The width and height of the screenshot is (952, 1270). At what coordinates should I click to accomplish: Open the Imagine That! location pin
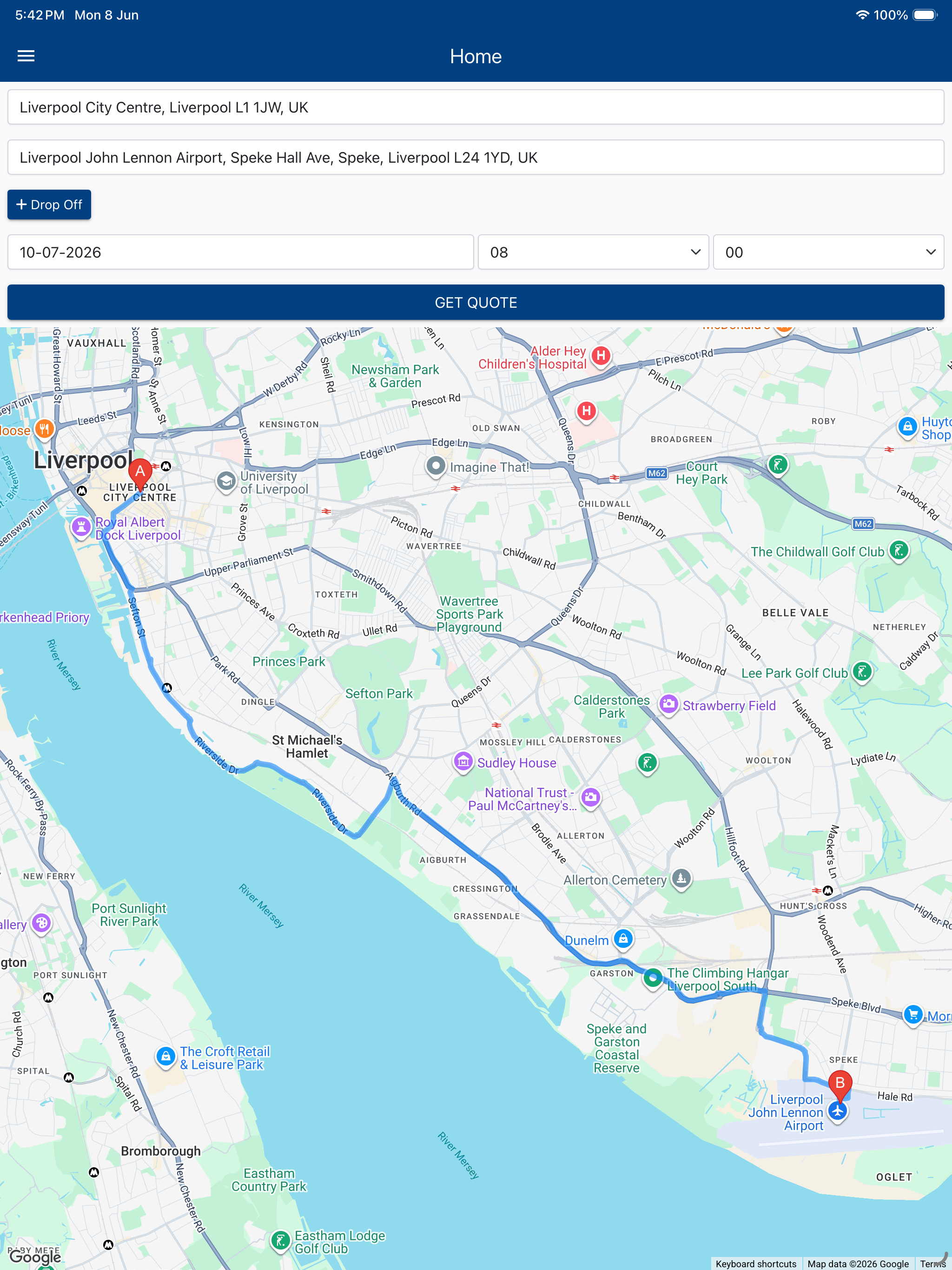(x=436, y=466)
